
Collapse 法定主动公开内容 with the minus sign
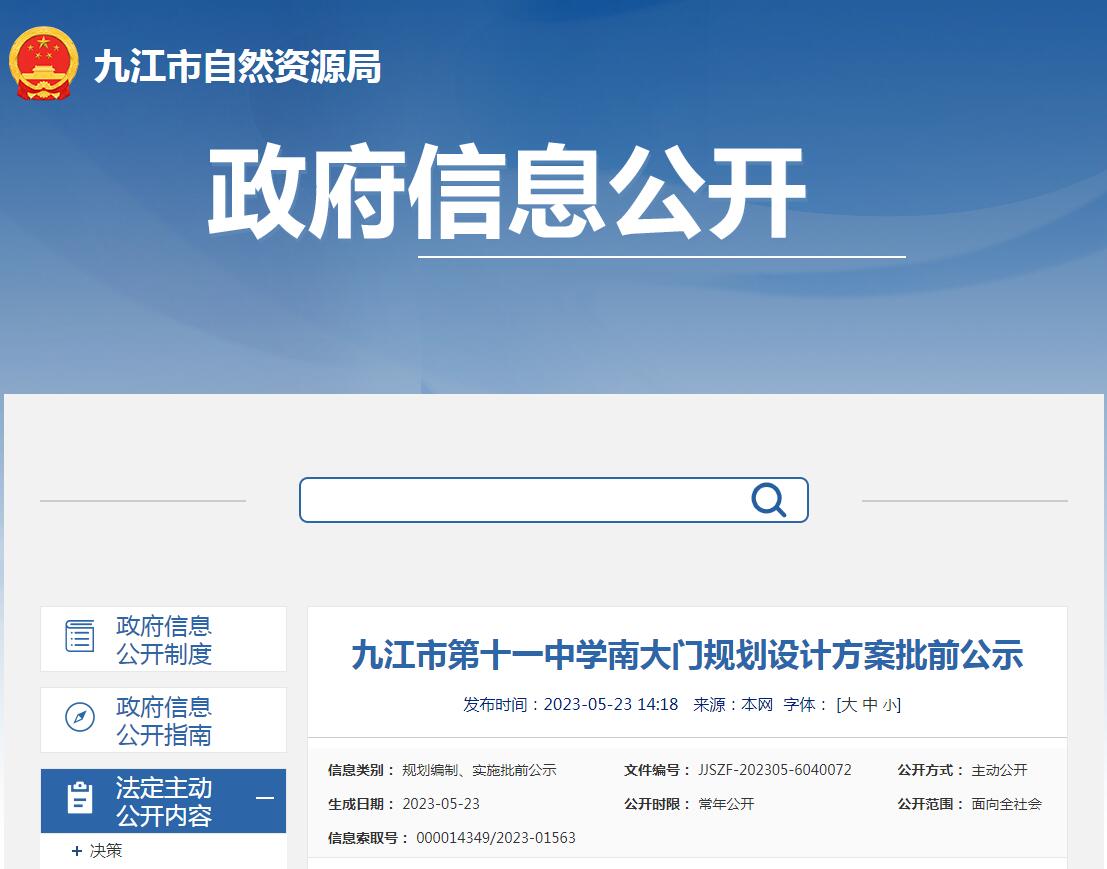pyautogui.click(x=265, y=798)
